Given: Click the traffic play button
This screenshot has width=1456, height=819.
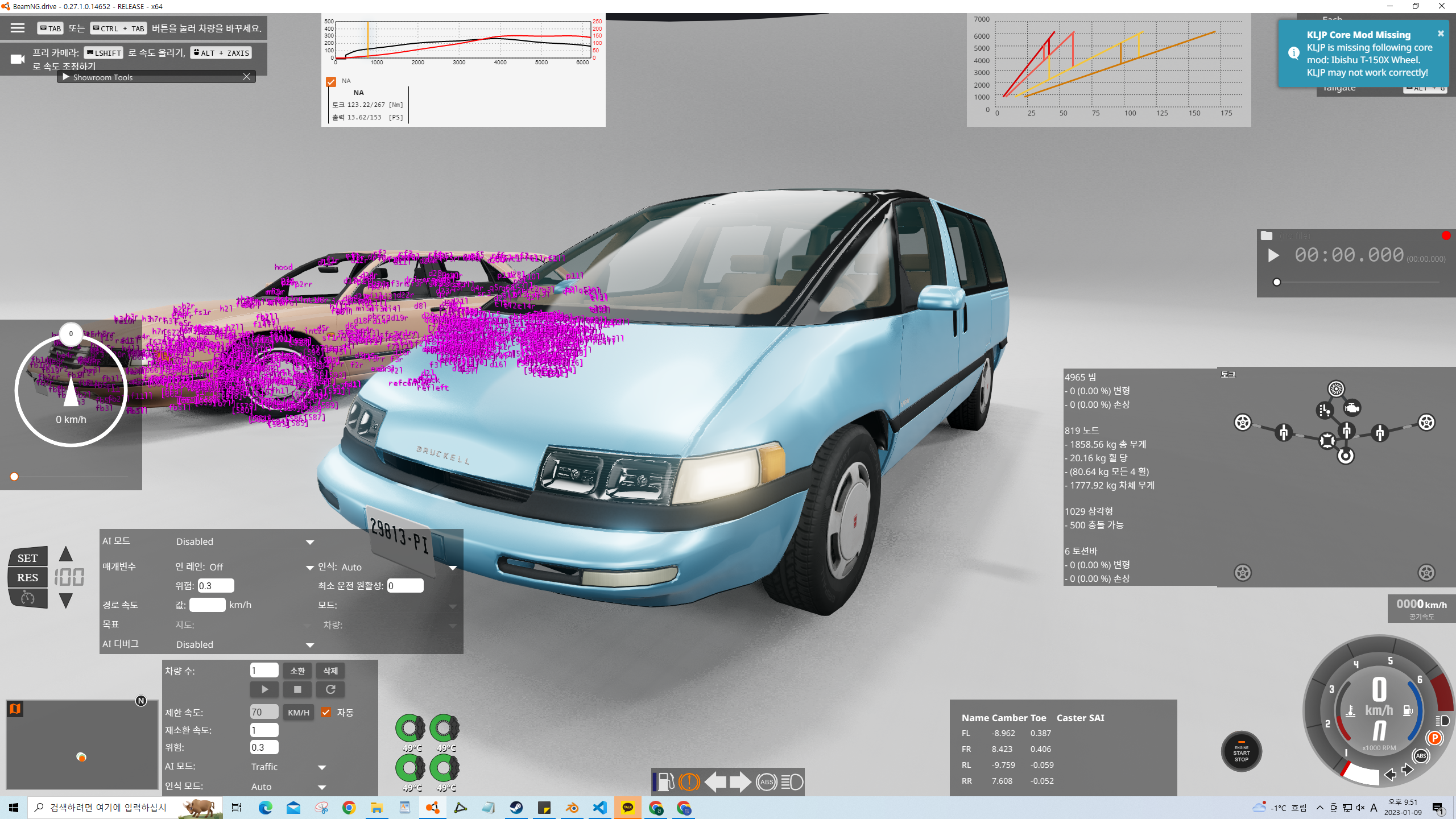Looking at the screenshot, I should [x=264, y=689].
